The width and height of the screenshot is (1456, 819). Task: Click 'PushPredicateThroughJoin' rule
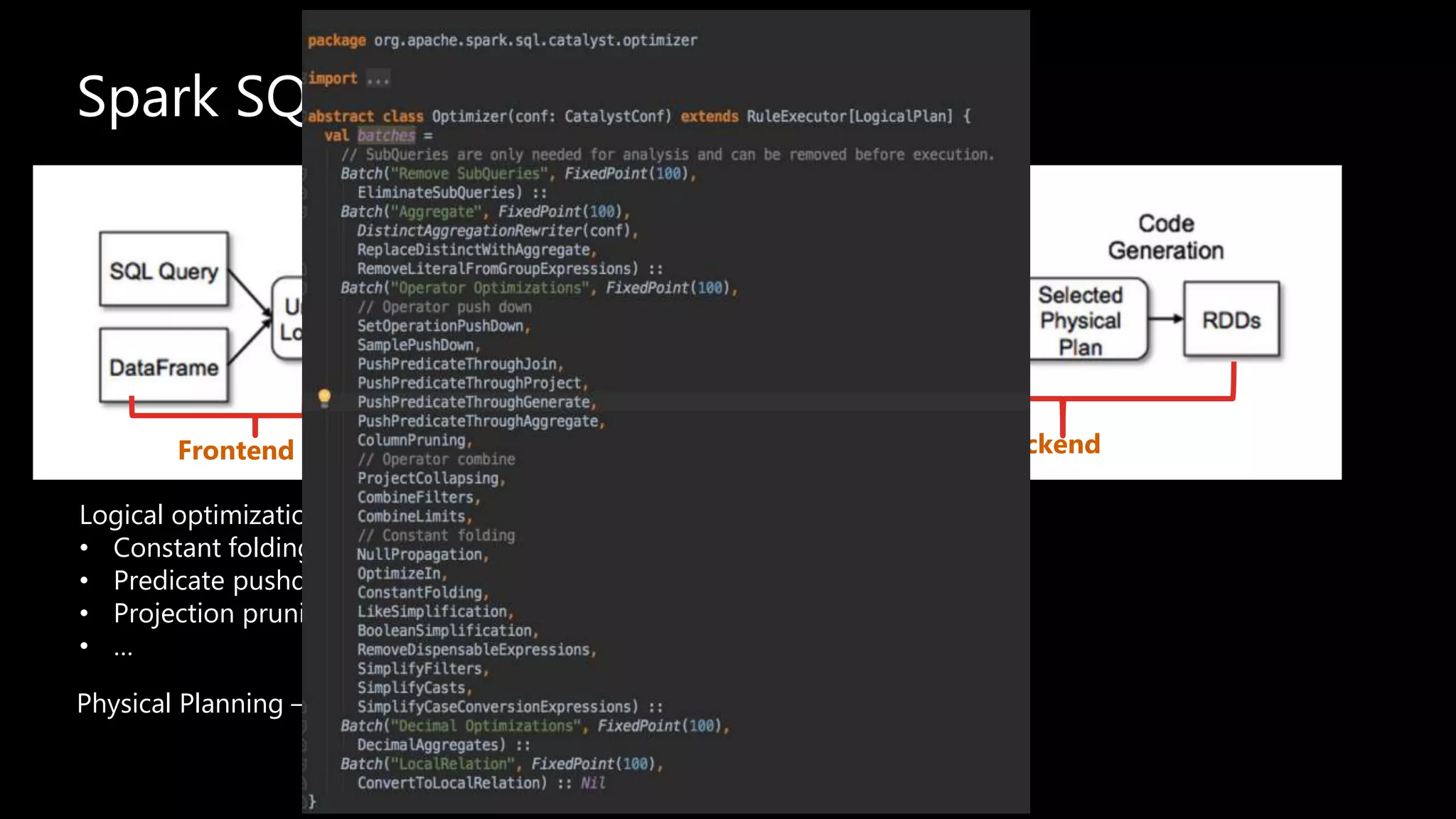[457, 364]
